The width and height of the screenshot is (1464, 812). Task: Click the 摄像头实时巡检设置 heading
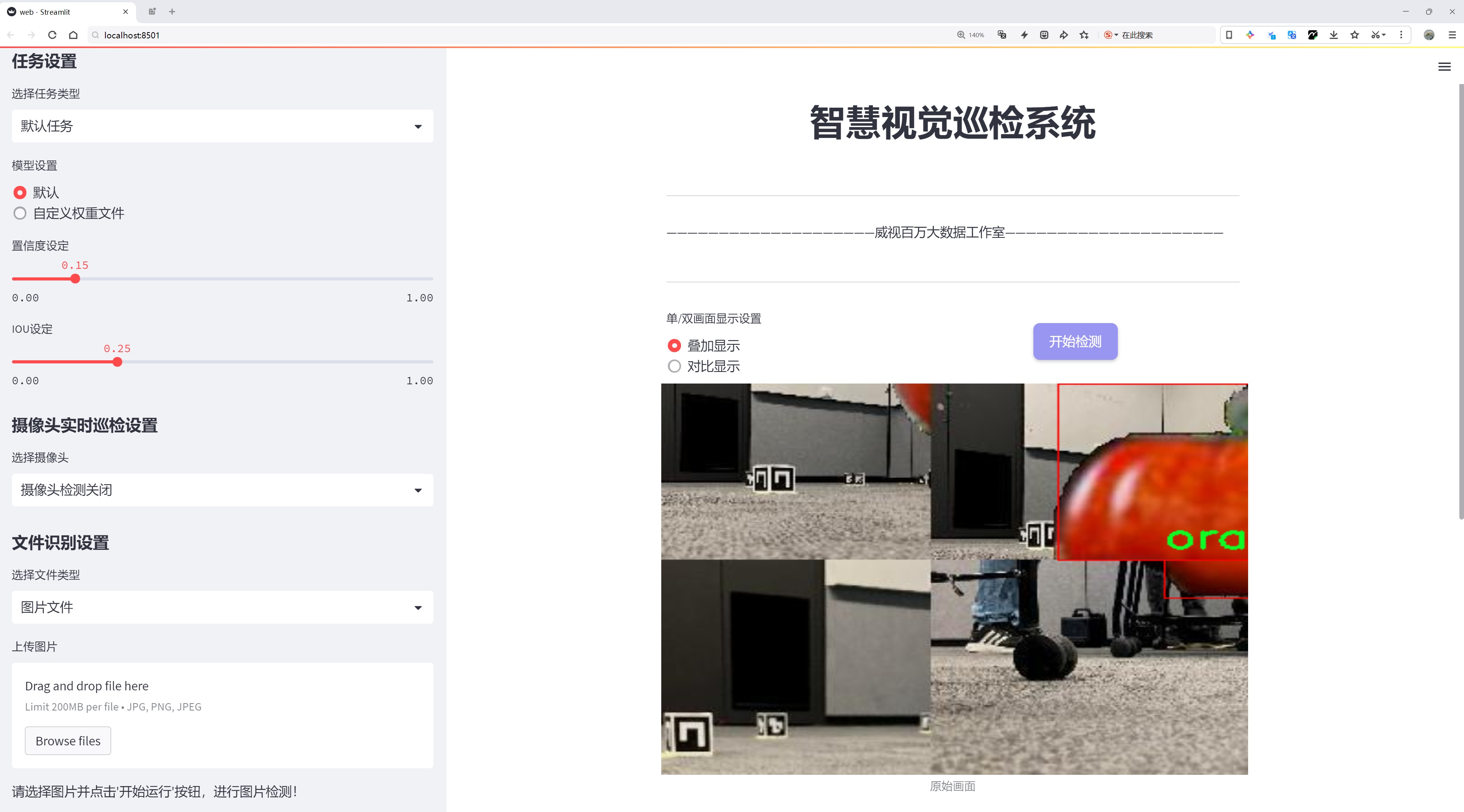(84, 425)
